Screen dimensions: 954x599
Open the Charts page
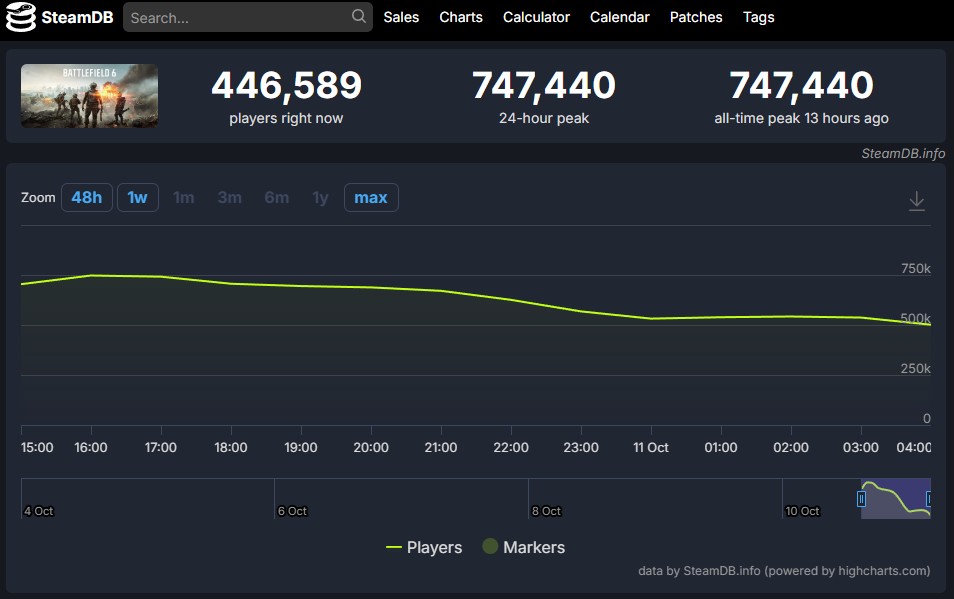[461, 17]
